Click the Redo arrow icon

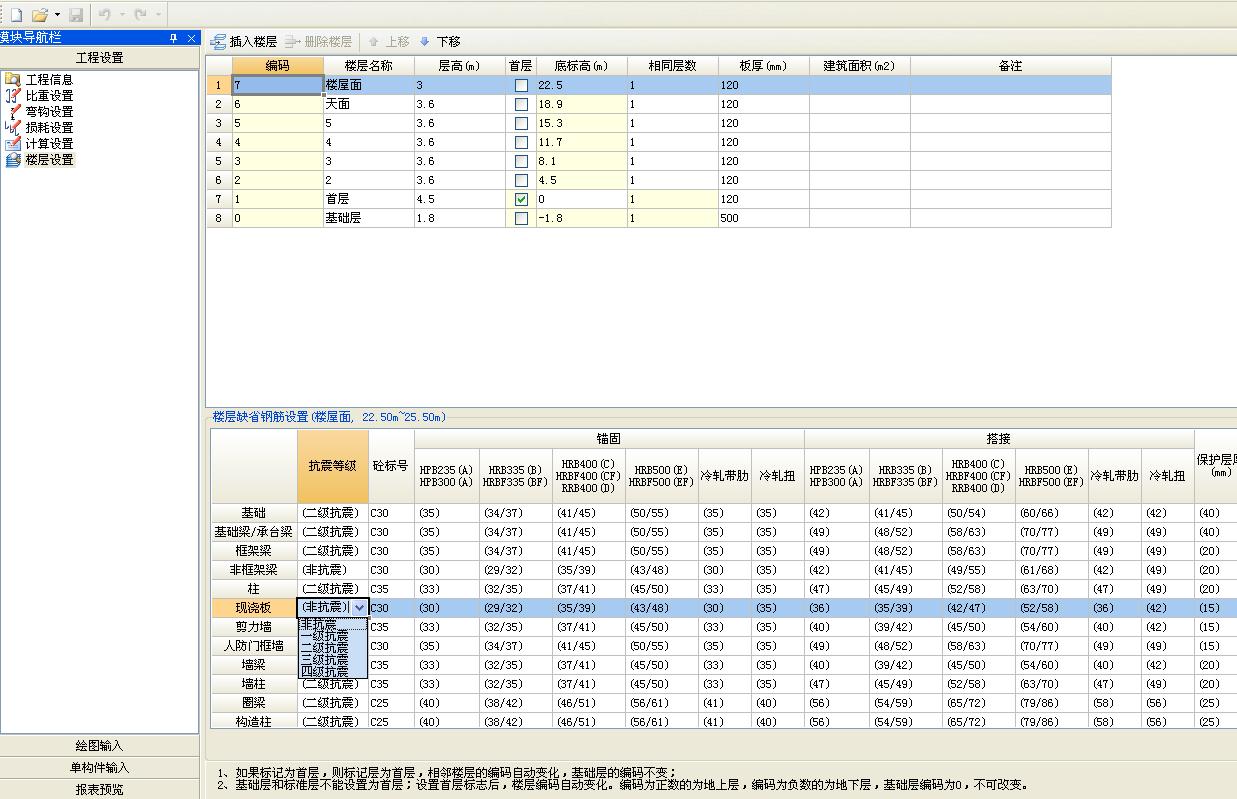coord(140,15)
